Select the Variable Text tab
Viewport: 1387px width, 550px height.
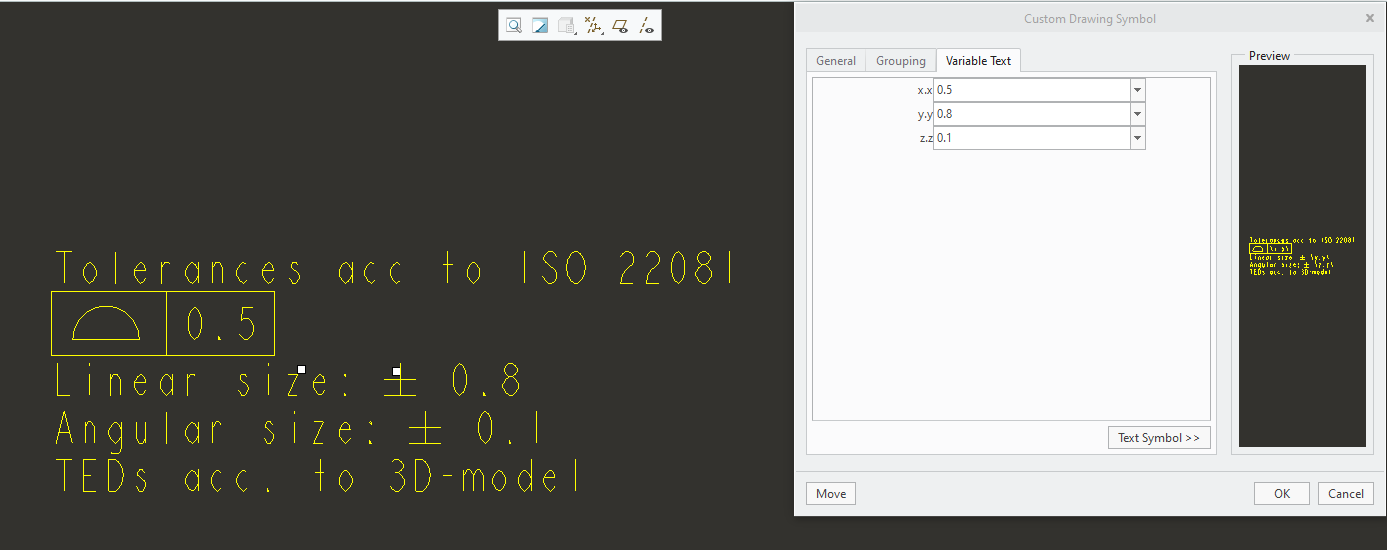(x=978, y=61)
